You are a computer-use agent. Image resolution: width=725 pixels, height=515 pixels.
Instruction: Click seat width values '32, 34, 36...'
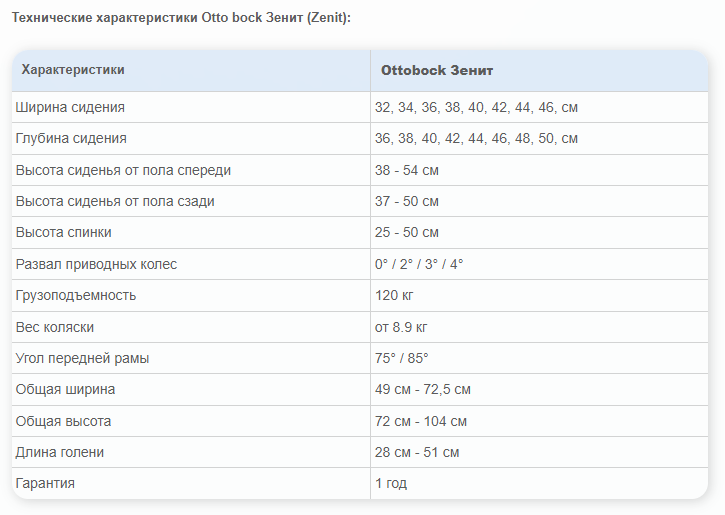pos(476,107)
